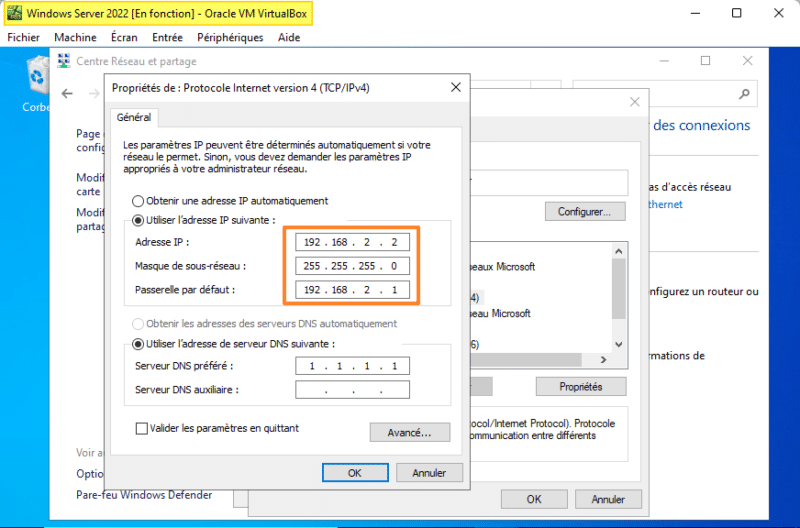The width and height of the screenshot is (800, 528).
Task: Select the Général tab
Action: tap(134, 117)
